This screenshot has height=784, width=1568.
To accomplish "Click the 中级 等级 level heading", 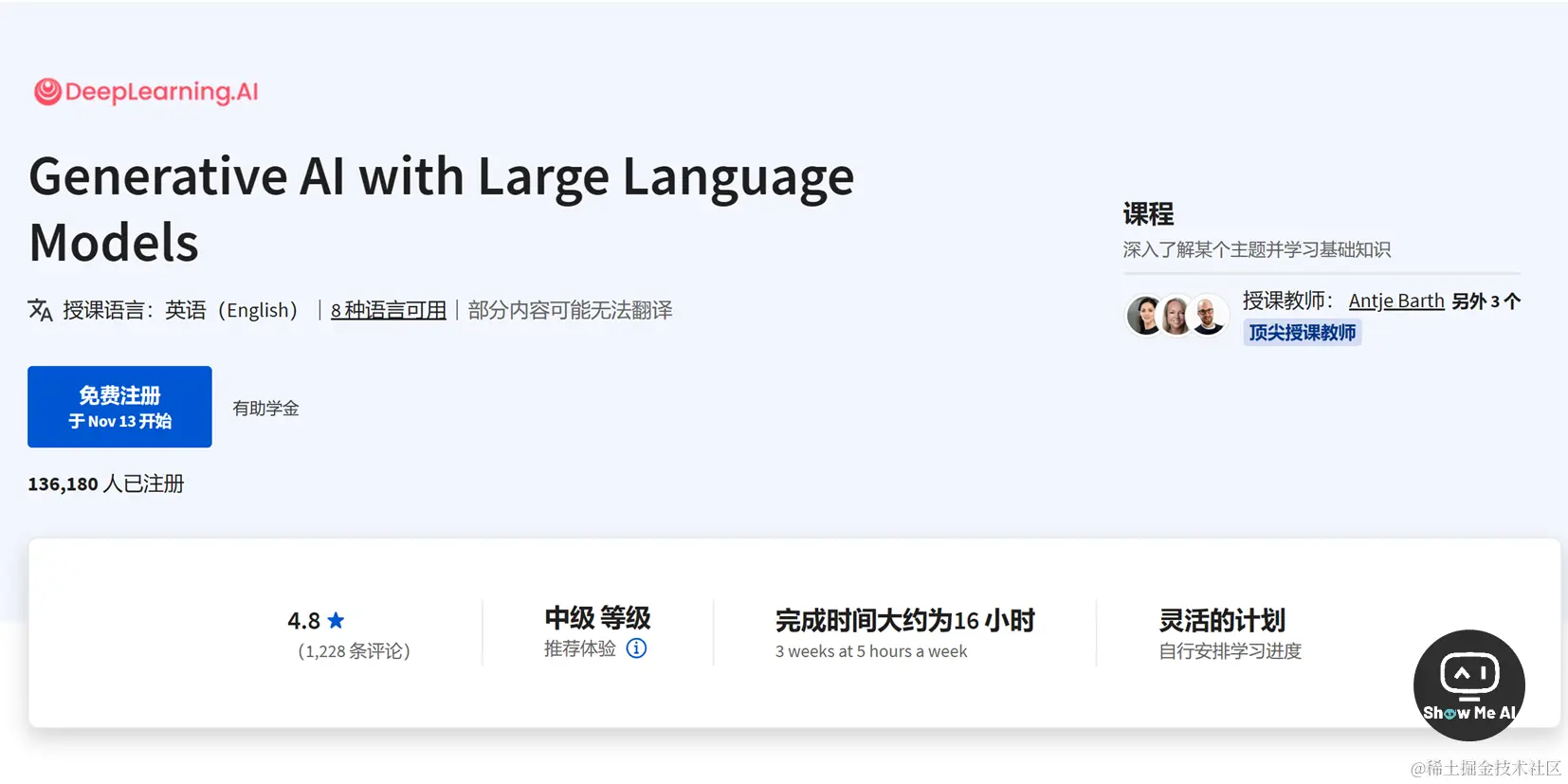I will coord(597,618).
